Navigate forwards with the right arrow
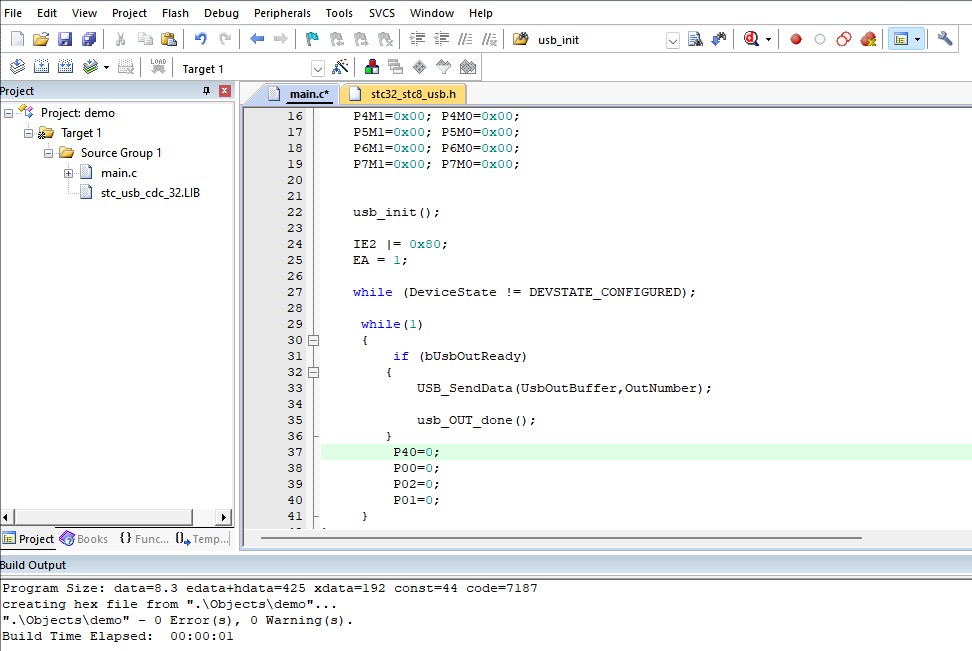This screenshot has height=651, width=972. [x=280, y=39]
